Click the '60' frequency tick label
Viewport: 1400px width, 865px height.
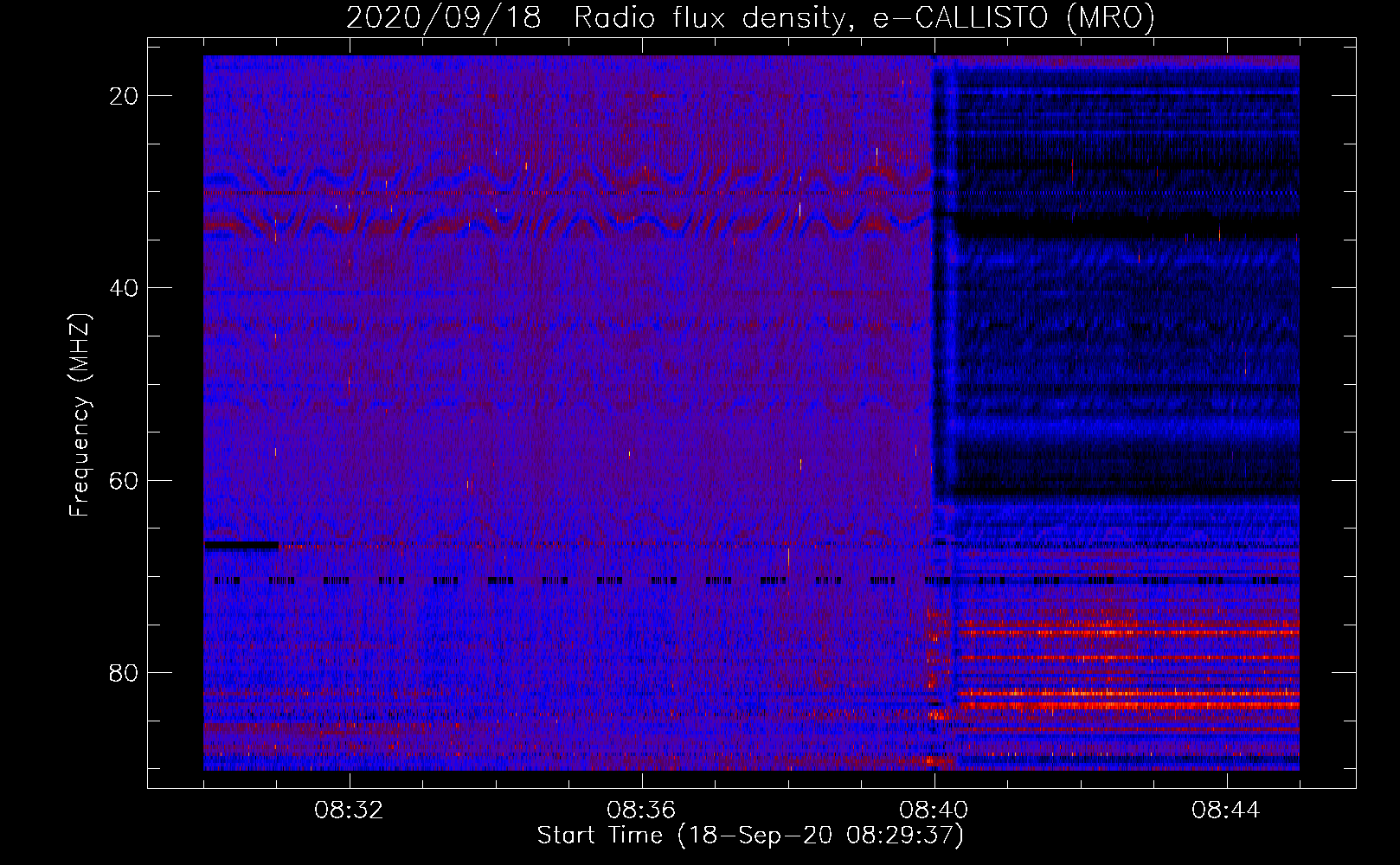(x=125, y=480)
